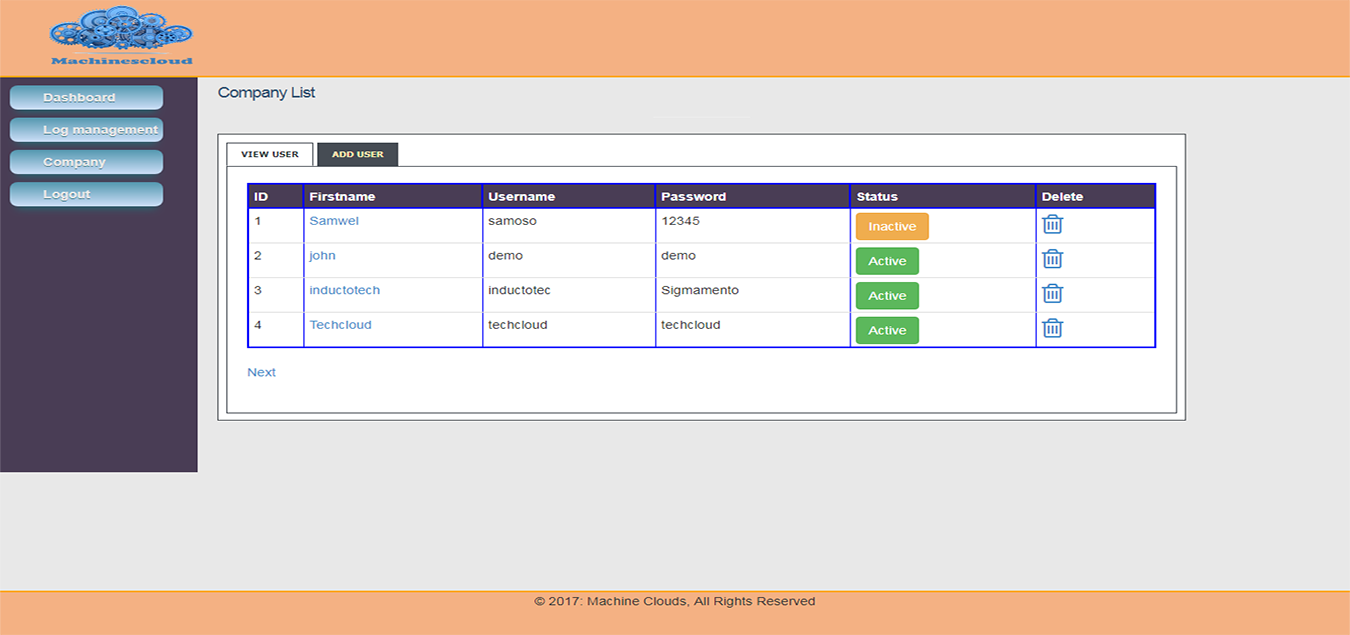The height and width of the screenshot is (635, 1350).
Task: Select the VIEW USER tab
Action: pos(270,155)
